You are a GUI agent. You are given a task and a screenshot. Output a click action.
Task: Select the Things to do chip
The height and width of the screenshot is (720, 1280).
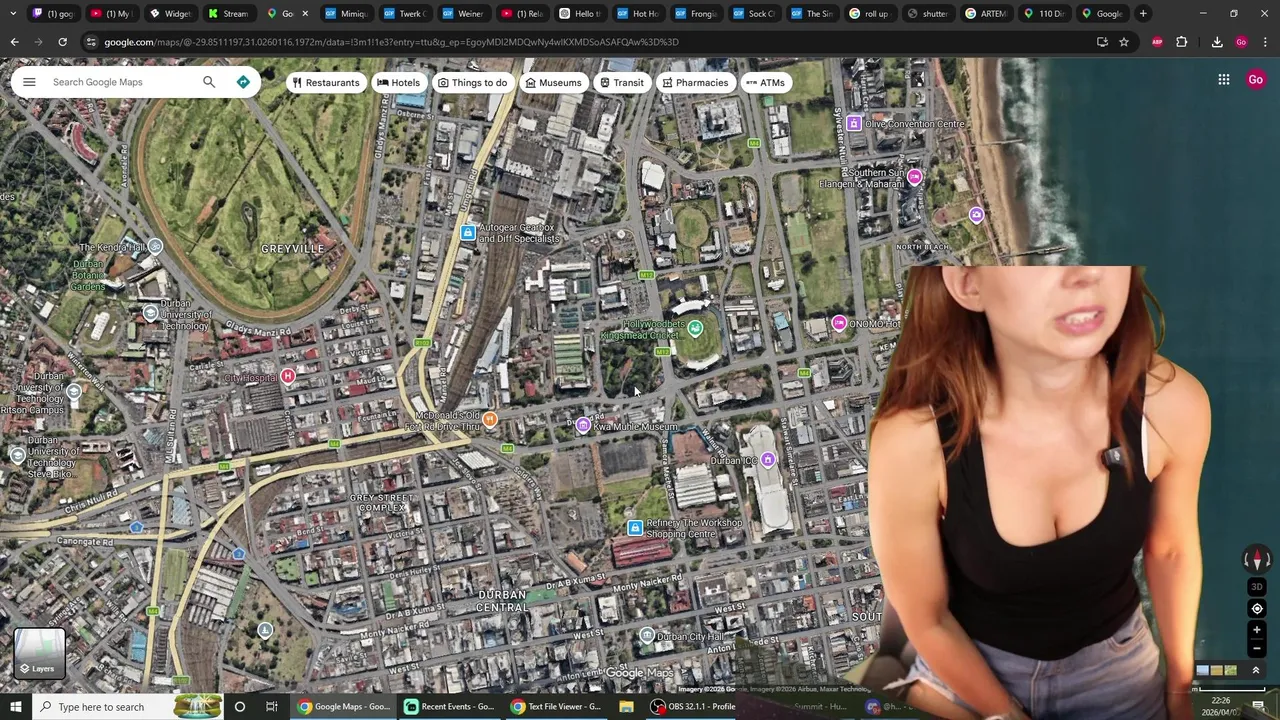click(472, 83)
